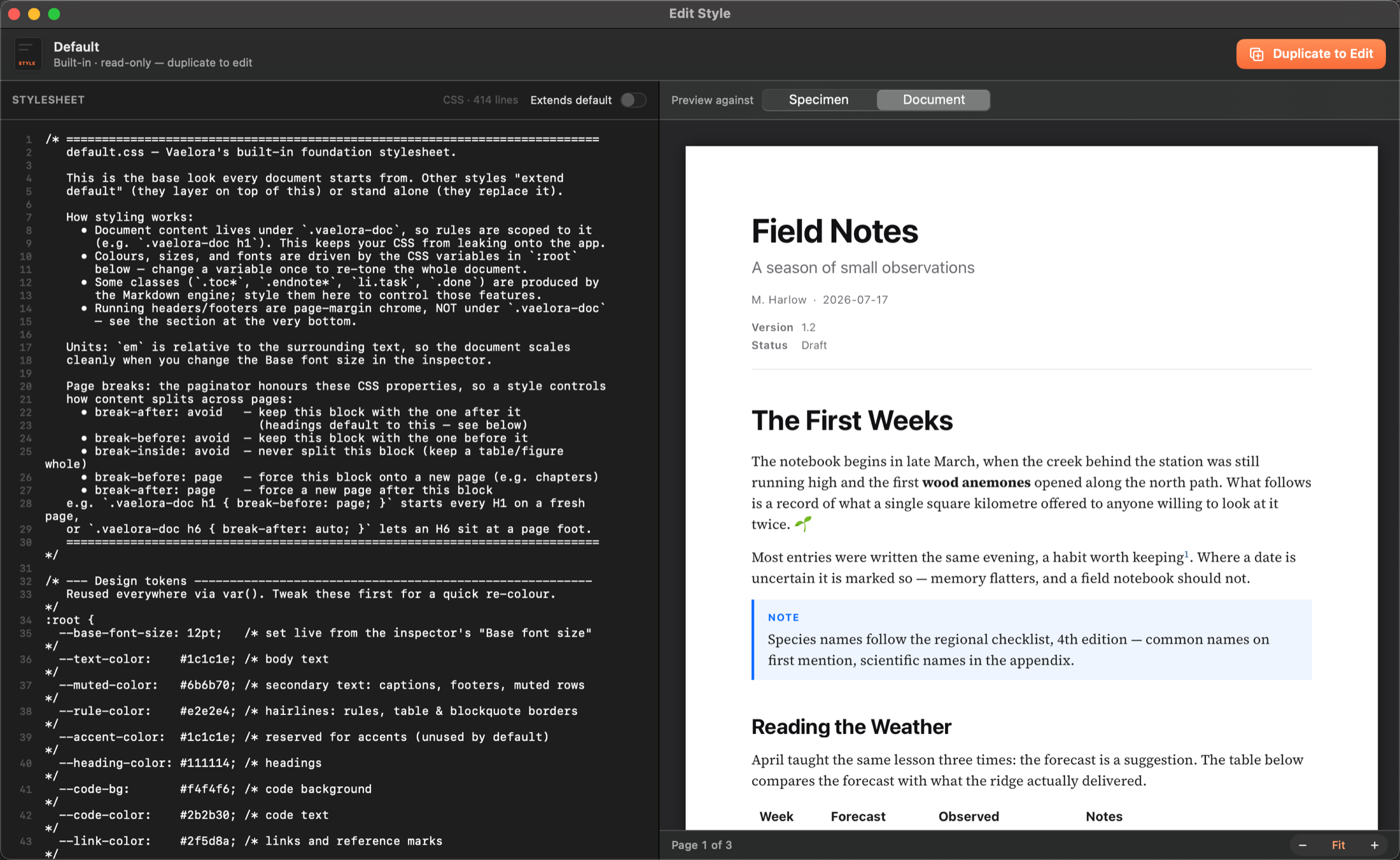Image resolution: width=1400 pixels, height=860 pixels.
Task: Click the 'default.css' comment line 2
Action: pos(262,152)
